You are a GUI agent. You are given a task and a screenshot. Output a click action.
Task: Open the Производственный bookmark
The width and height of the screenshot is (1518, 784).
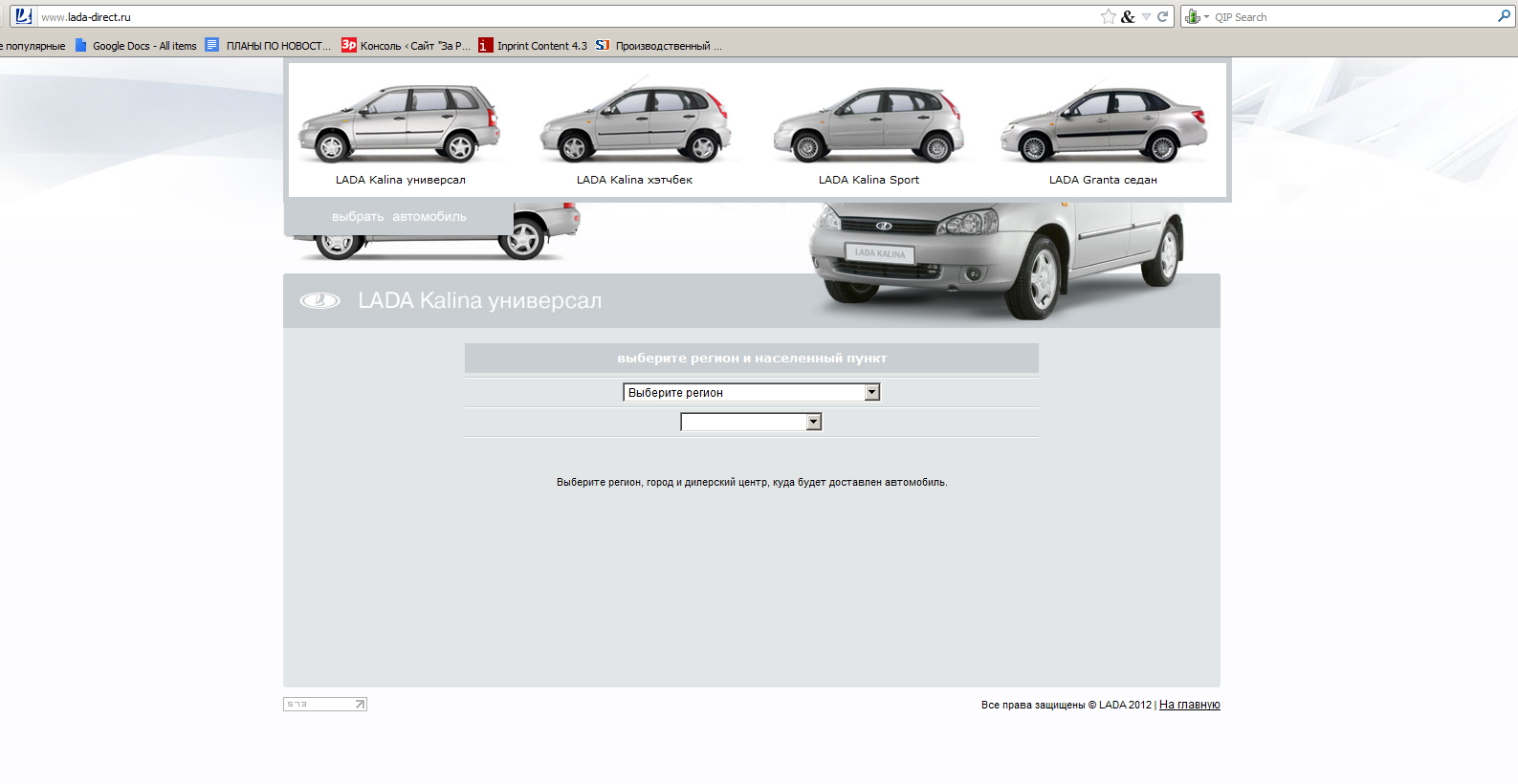click(x=658, y=45)
